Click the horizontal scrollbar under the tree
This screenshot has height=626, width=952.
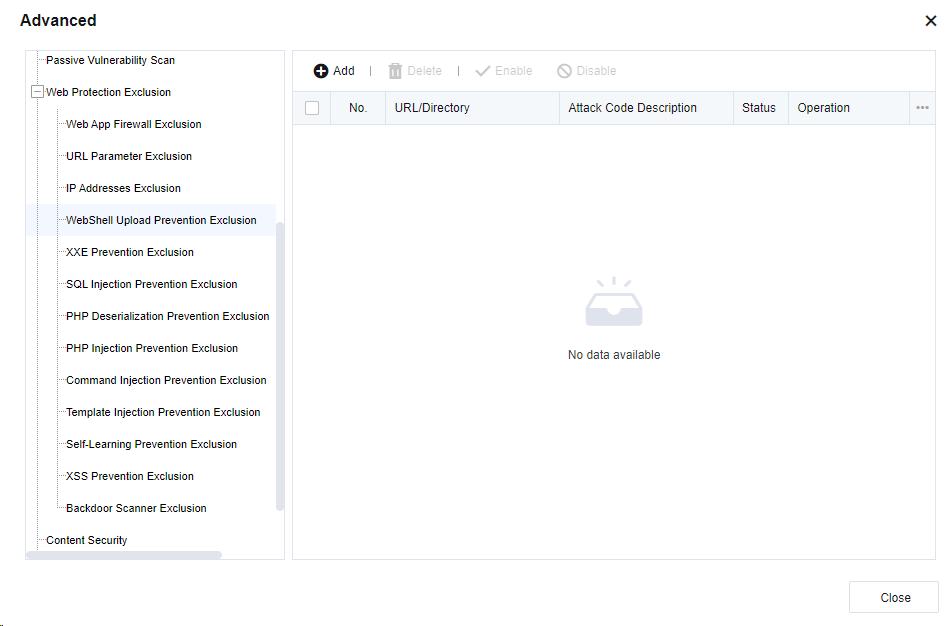[x=123, y=555]
